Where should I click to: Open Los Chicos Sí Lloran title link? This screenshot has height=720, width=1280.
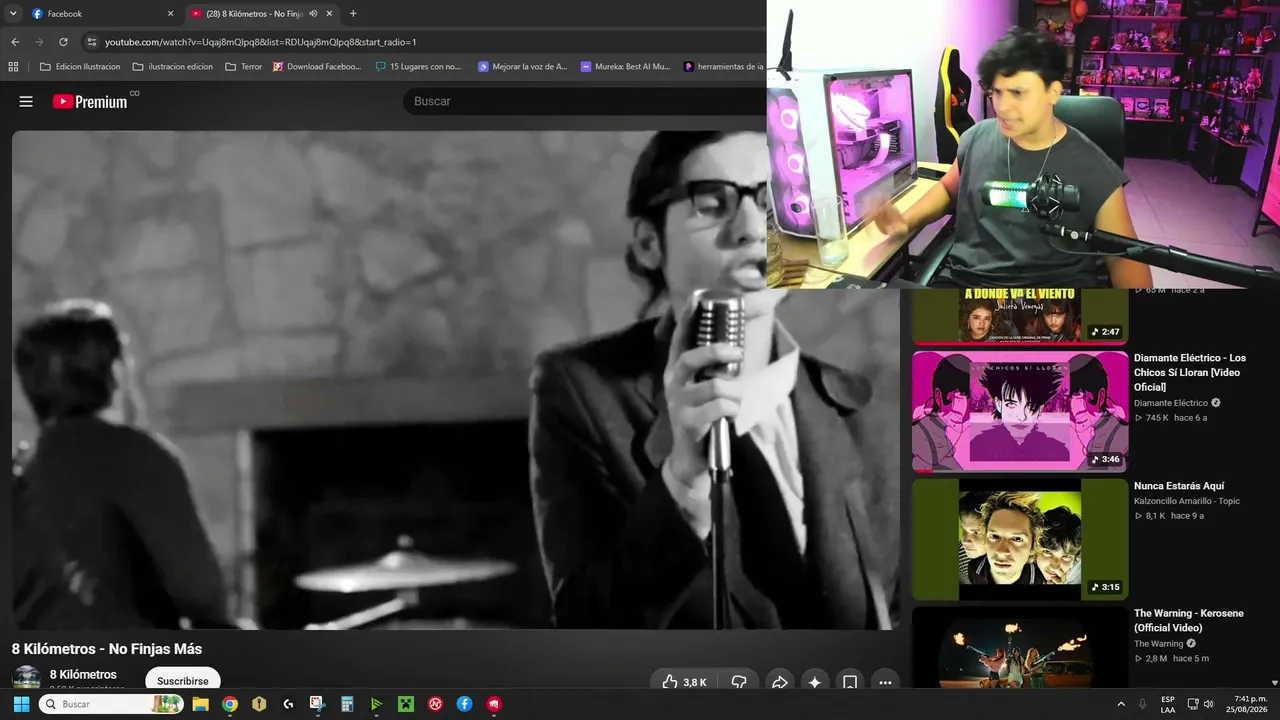[x=1190, y=372]
